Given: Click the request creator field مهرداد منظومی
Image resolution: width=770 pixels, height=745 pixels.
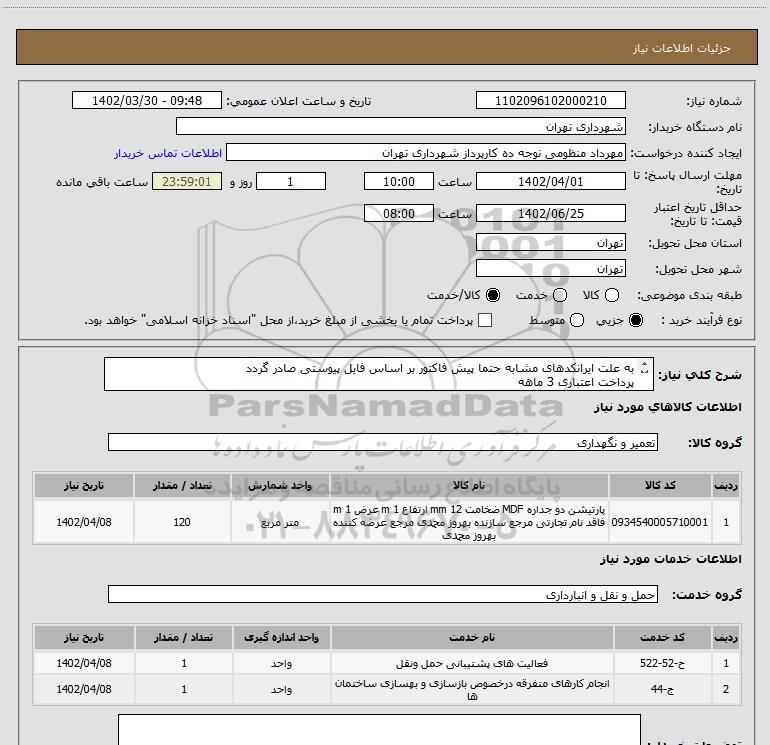Looking at the screenshot, I should (x=426, y=153).
